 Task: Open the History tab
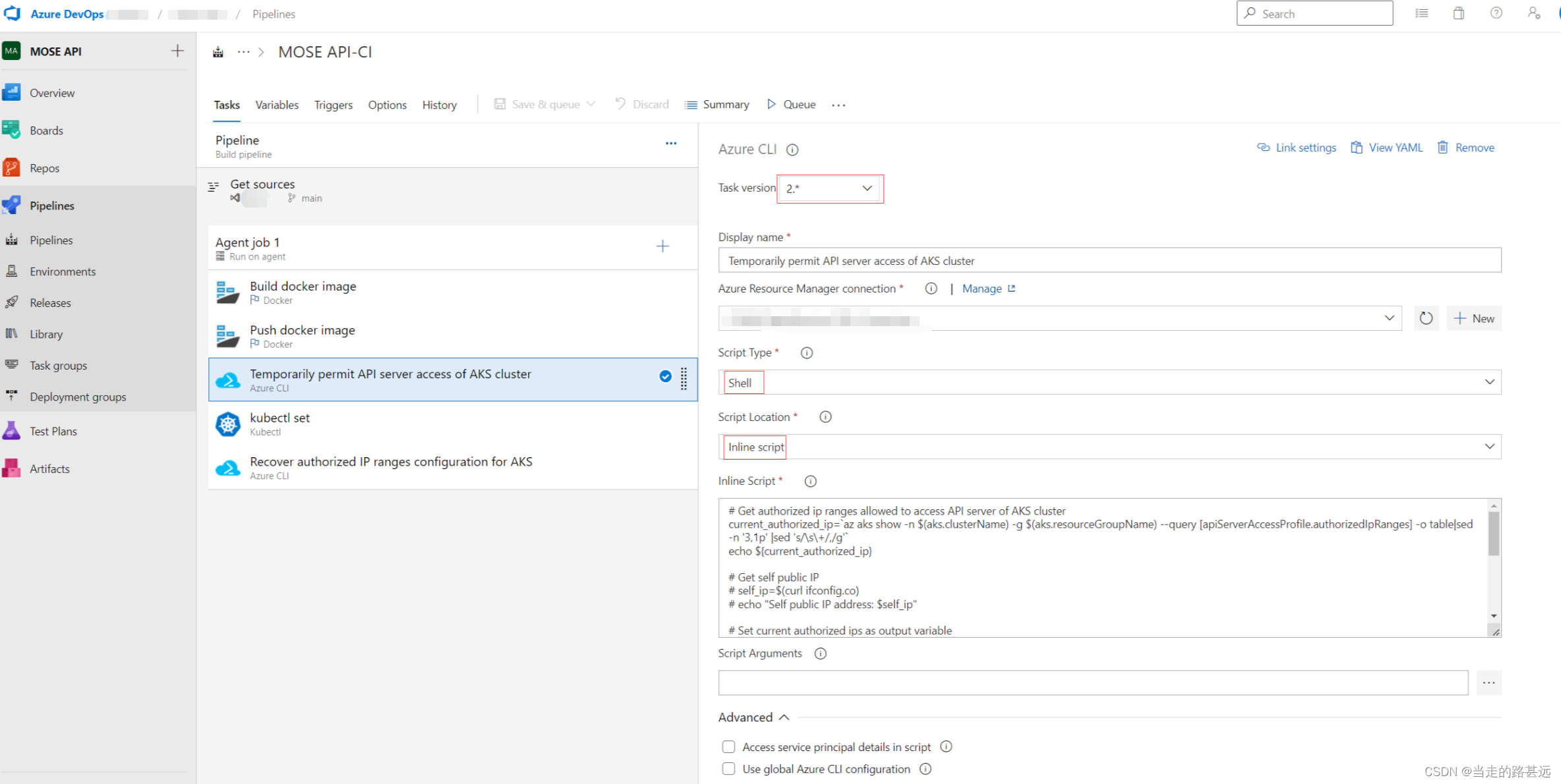[x=439, y=104]
